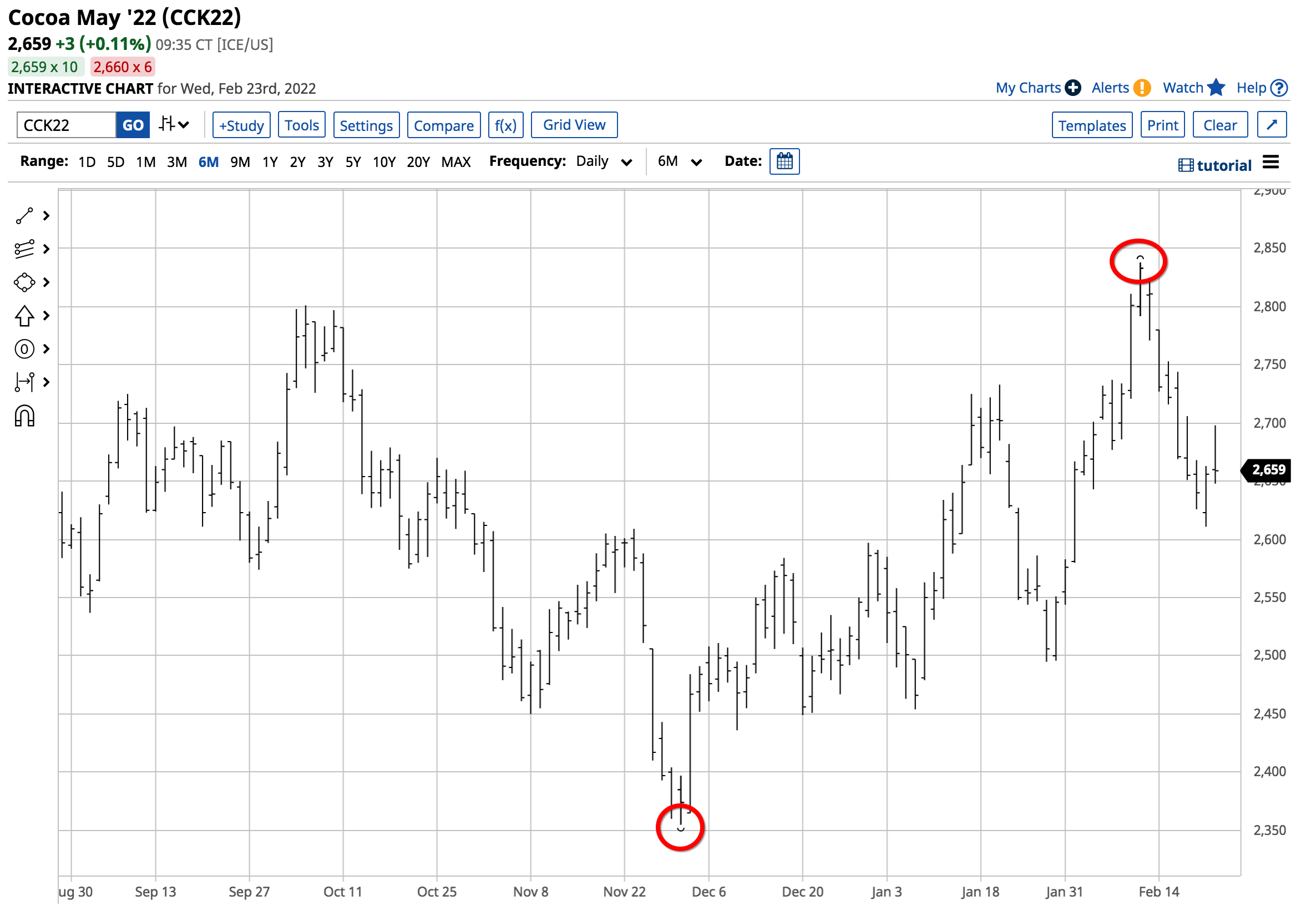Screen dimensions: 1316x911
Task: Select the measurement tool in the sidebar
Action: click(24, 382)
